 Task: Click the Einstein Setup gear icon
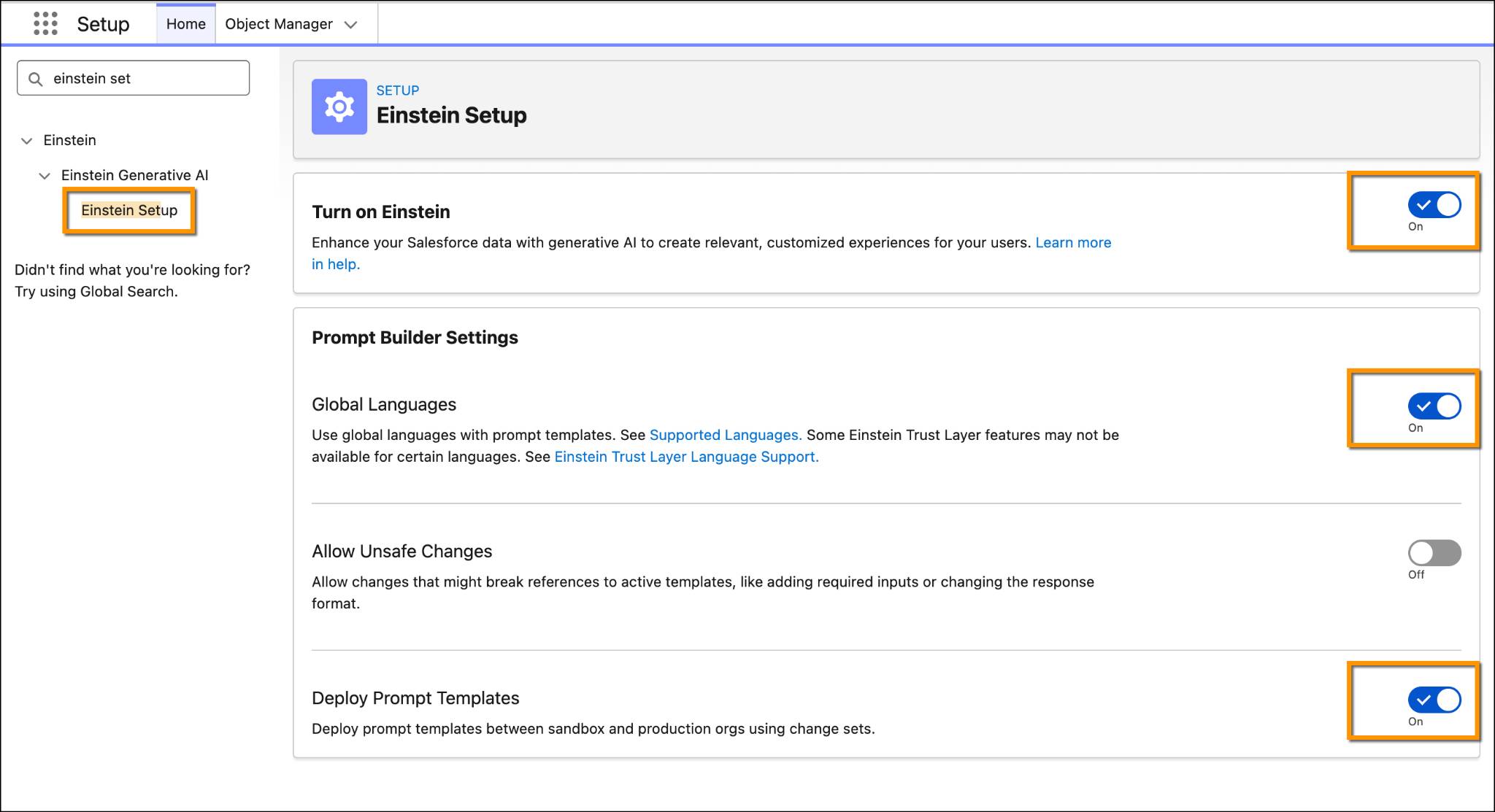339,107
